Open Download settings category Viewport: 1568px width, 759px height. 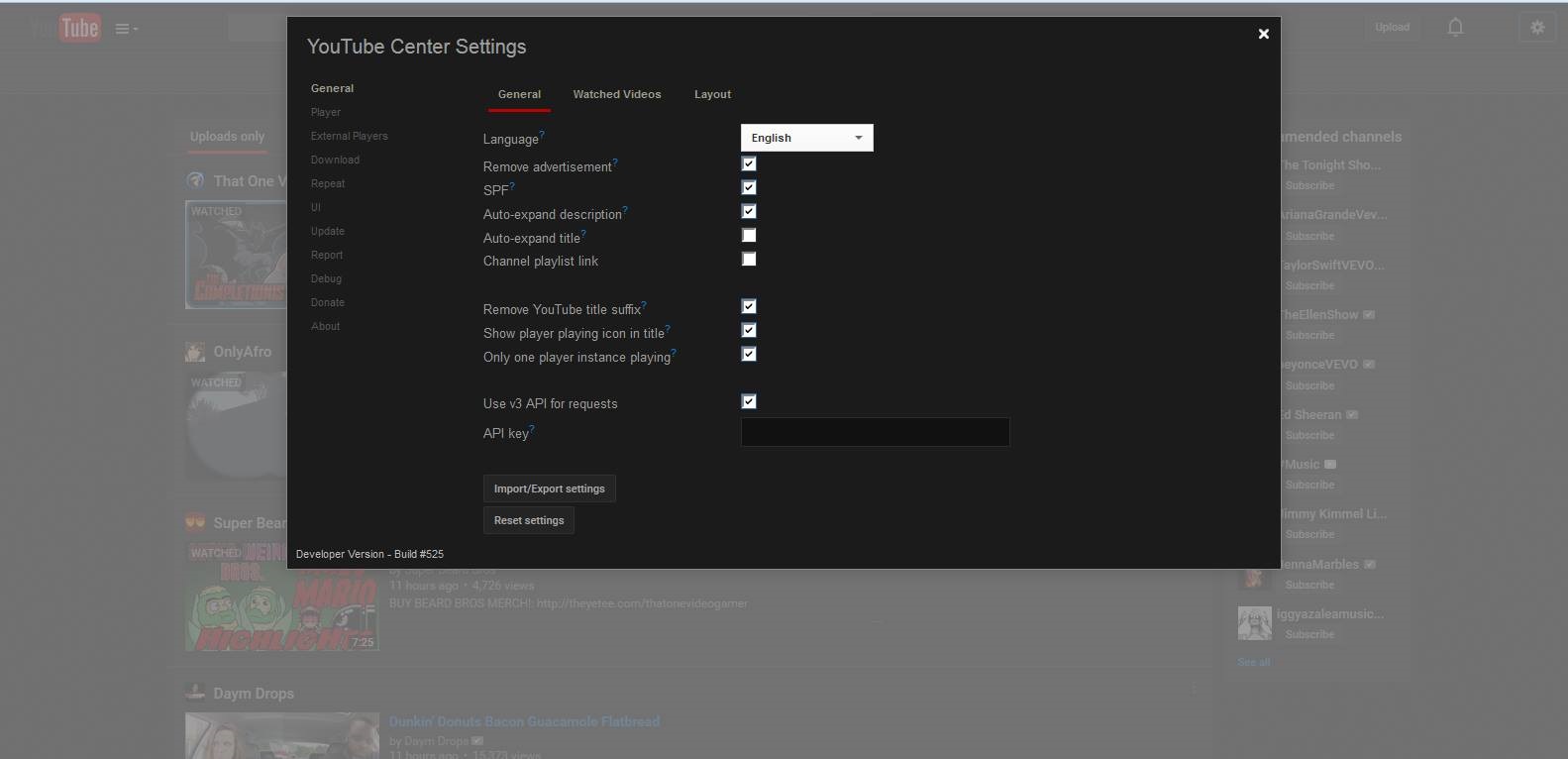click(x=335, y=160)
